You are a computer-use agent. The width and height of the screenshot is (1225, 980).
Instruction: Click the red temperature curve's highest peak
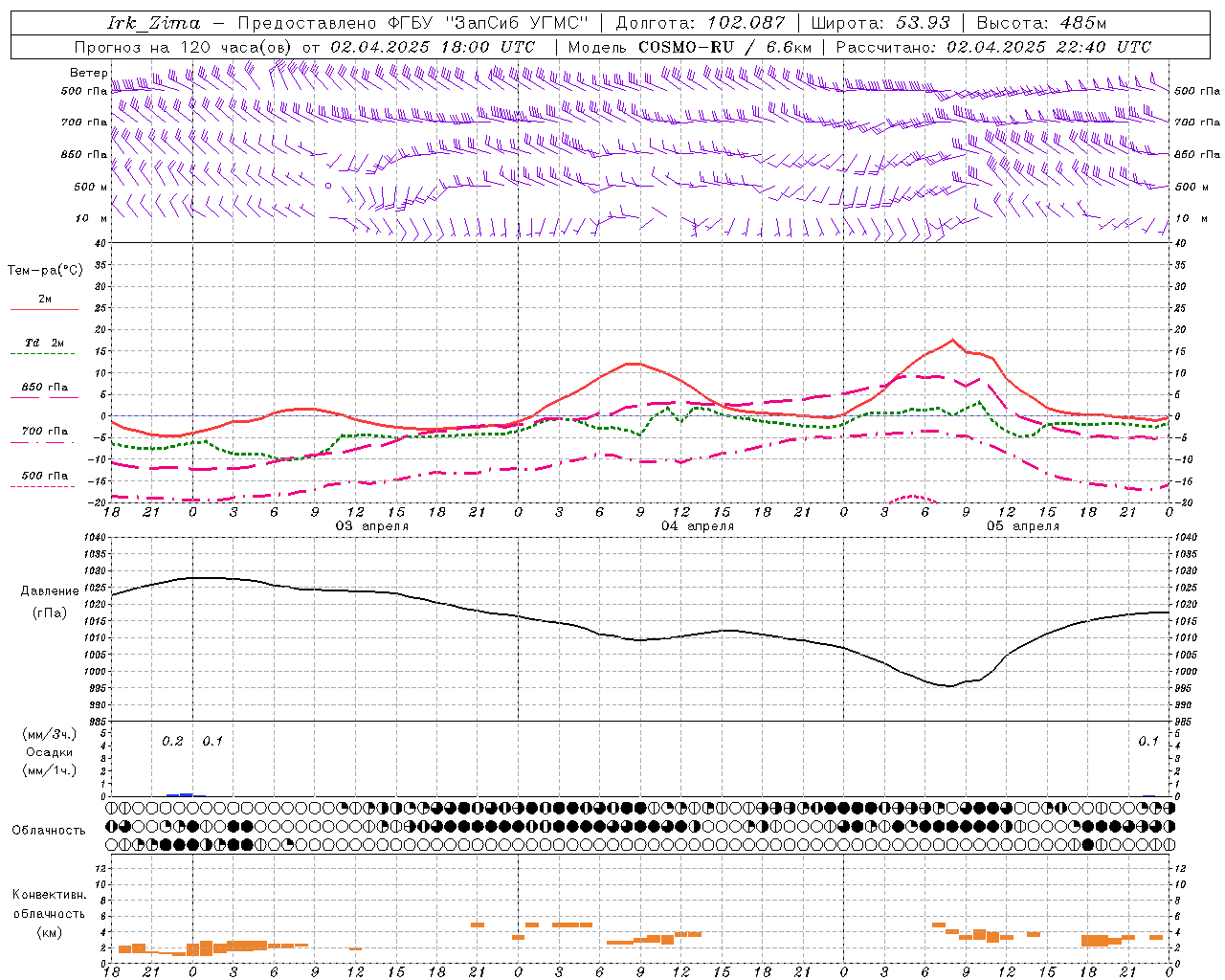tap(952, 340)
